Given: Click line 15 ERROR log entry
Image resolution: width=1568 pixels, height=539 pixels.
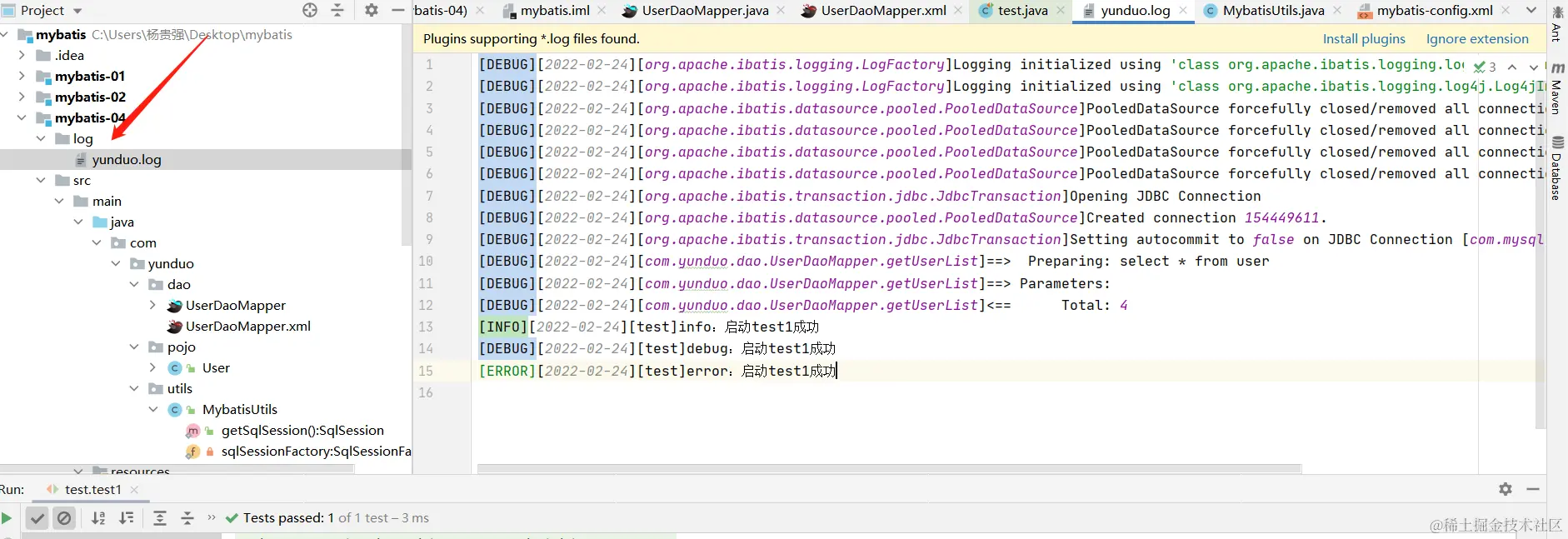Looking at the screenshot, I should [657, 371].
